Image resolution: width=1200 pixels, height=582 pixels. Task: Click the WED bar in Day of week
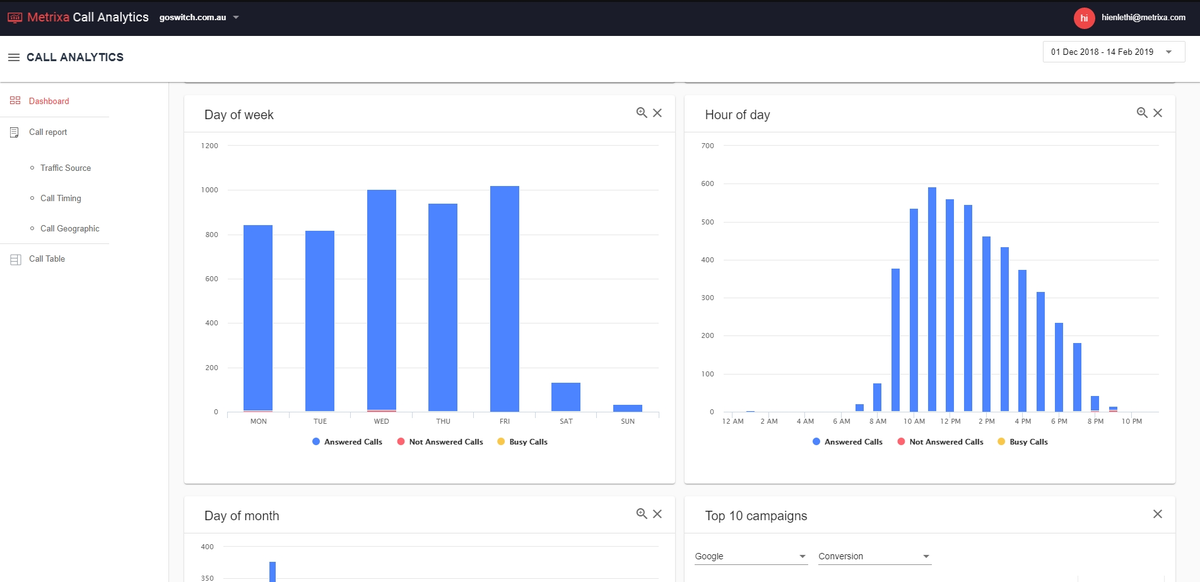(382, 301)
